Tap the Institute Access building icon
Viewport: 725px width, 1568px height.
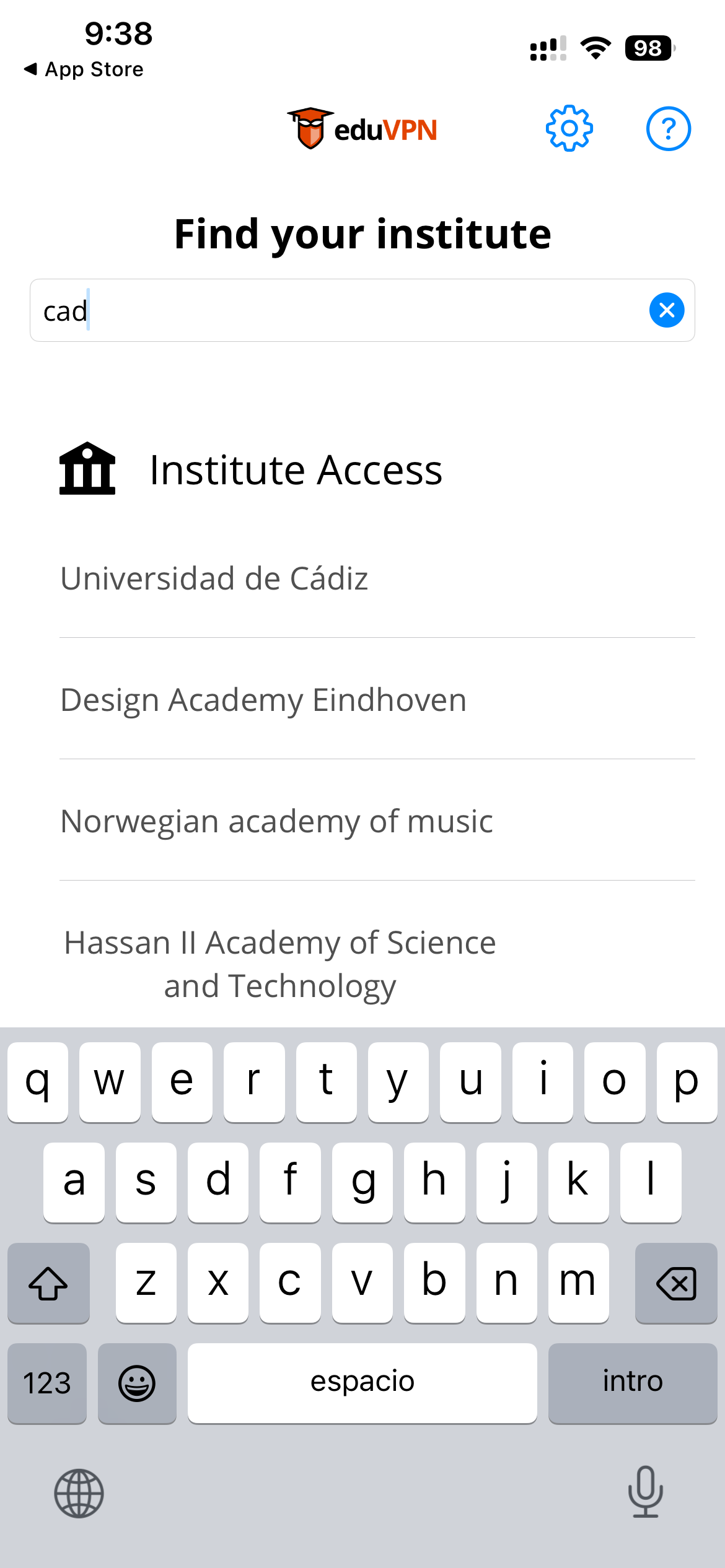click(x=87, y=469)
